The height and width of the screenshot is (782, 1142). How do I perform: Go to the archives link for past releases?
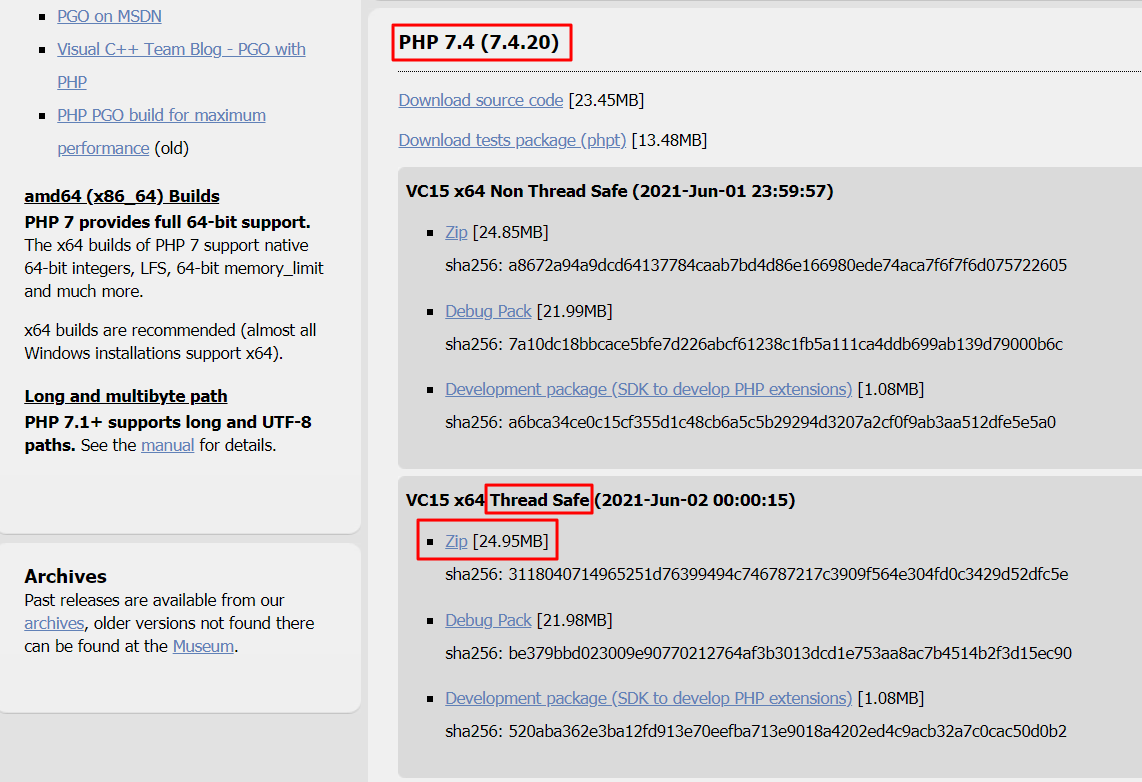point(54,623)
